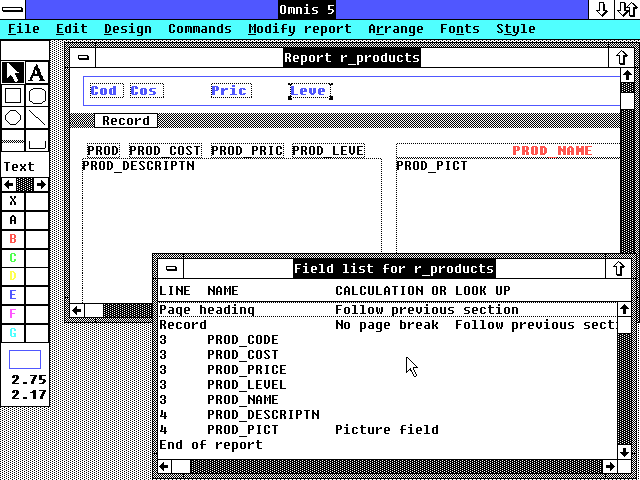This screenshot has height=480, width=640.
Task: Choose the green C color cell
Action: click(13, 258)
